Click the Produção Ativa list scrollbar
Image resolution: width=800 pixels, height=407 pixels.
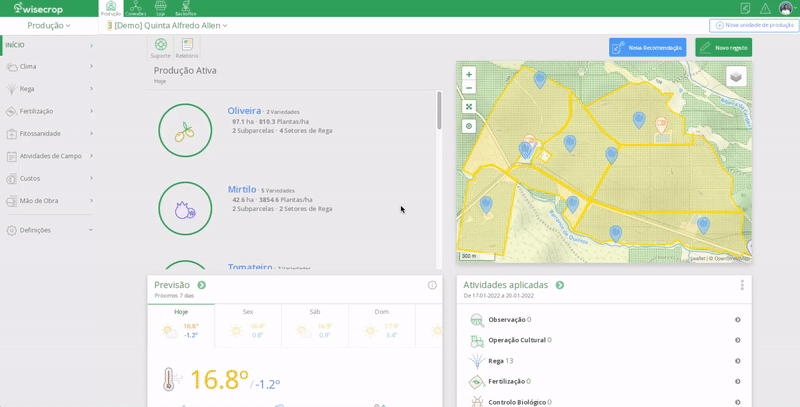[439, 110]
